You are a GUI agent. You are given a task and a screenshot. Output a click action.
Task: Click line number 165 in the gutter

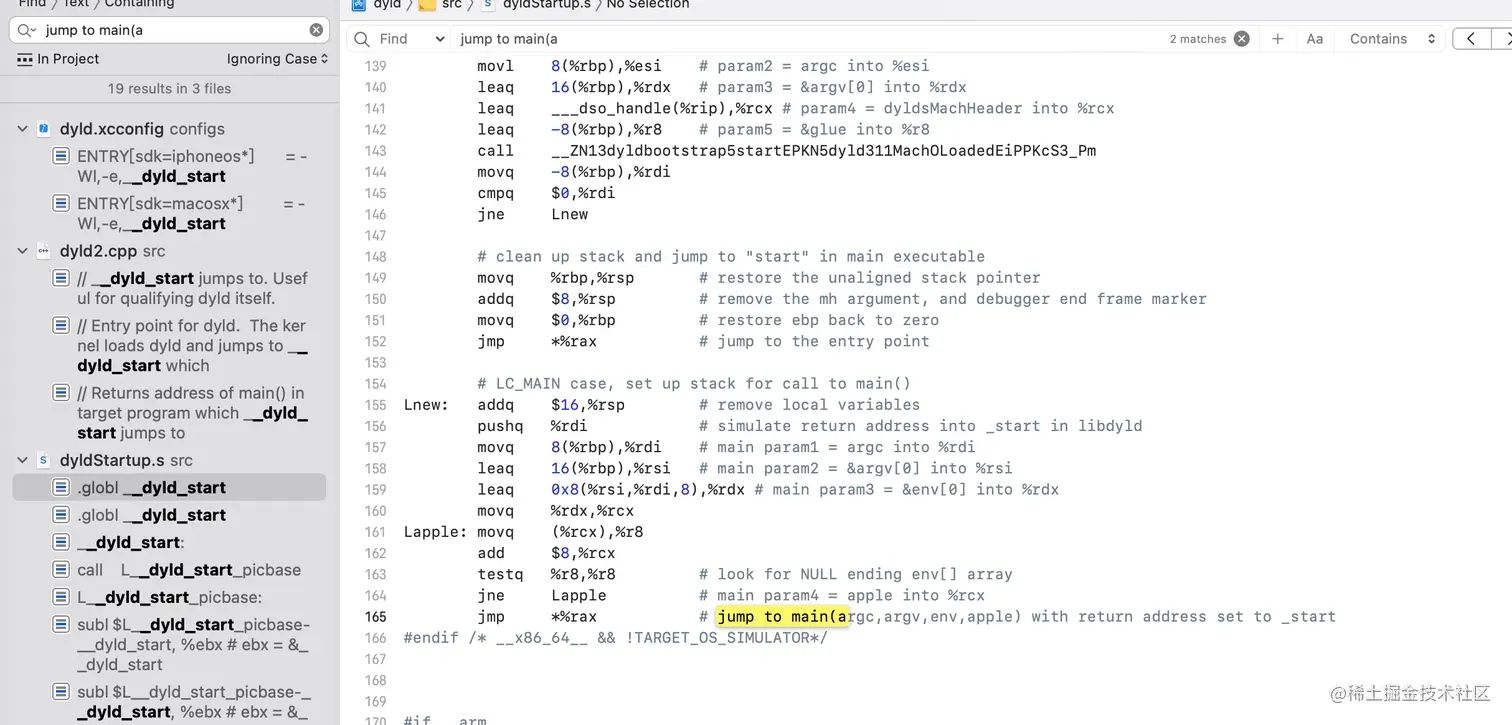(x=376, y=617)
